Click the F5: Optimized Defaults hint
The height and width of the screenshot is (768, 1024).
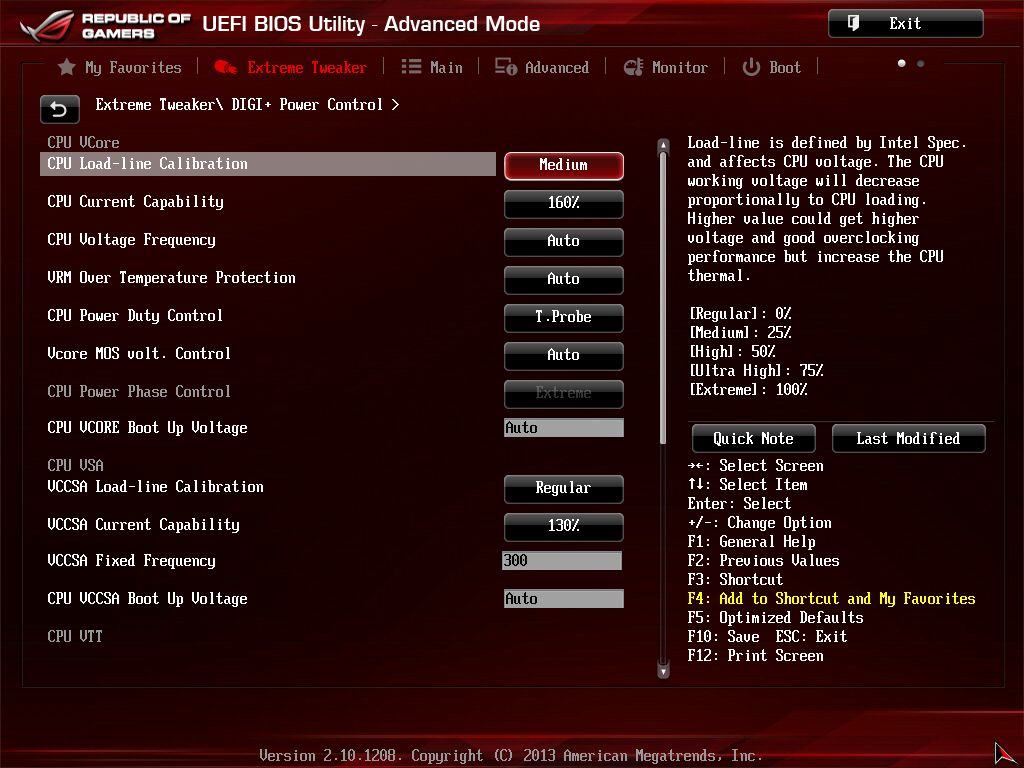(776, 617)
